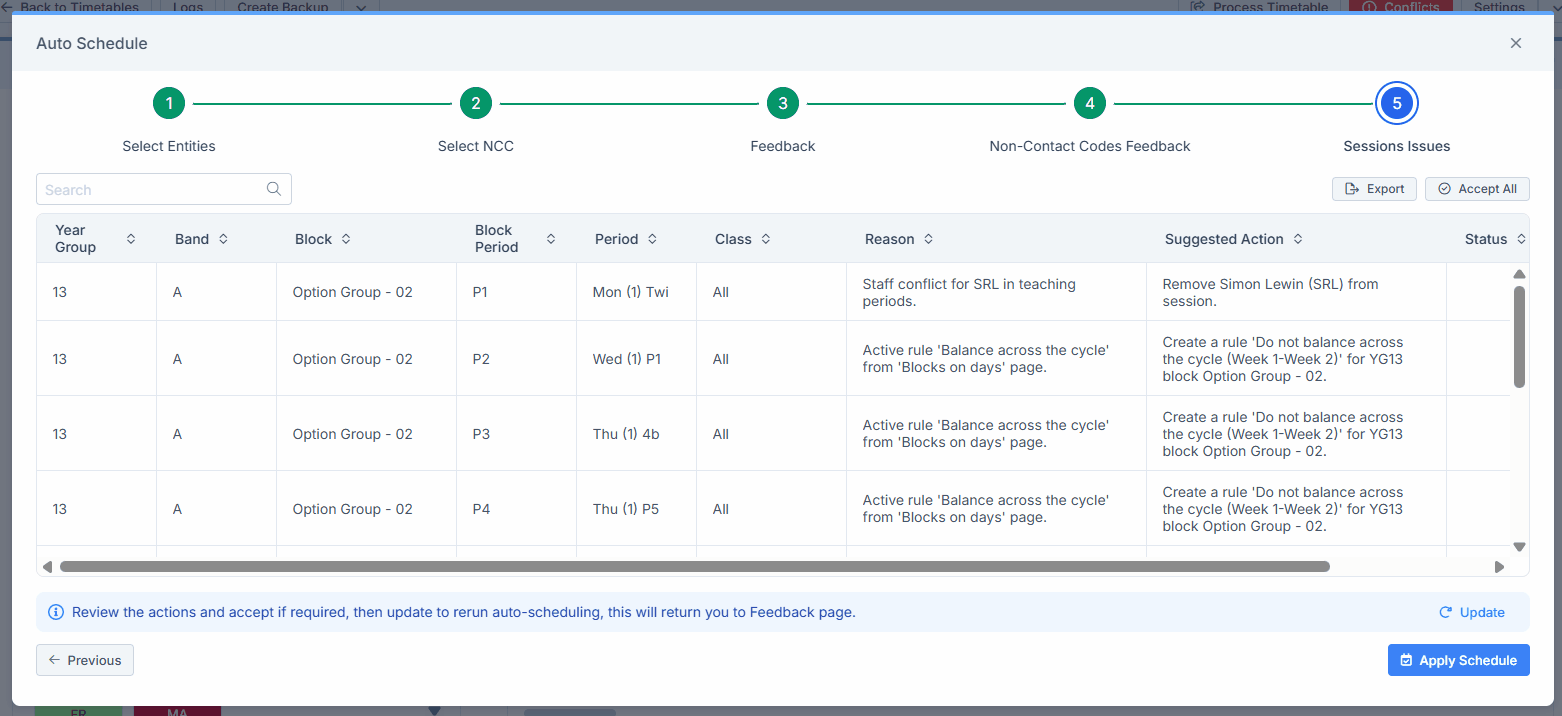This screenshot has height=716, width=1562.
Task: Return to Previous step
Action: coord(85,660)
